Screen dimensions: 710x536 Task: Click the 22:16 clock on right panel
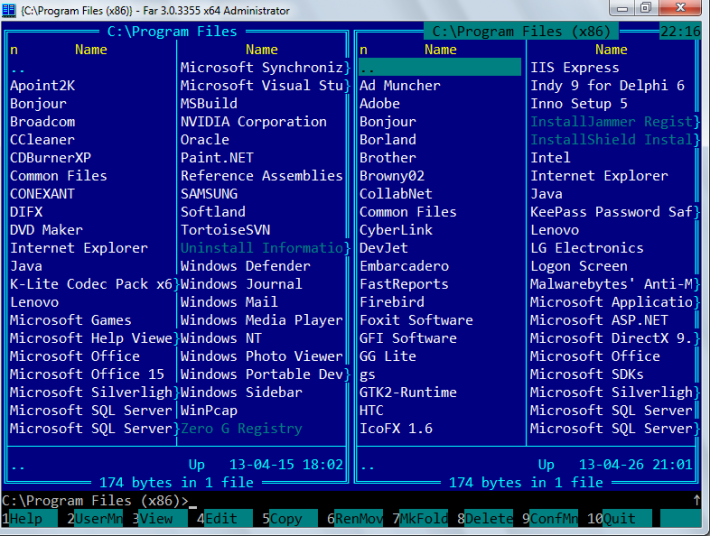tap(680, 31)
